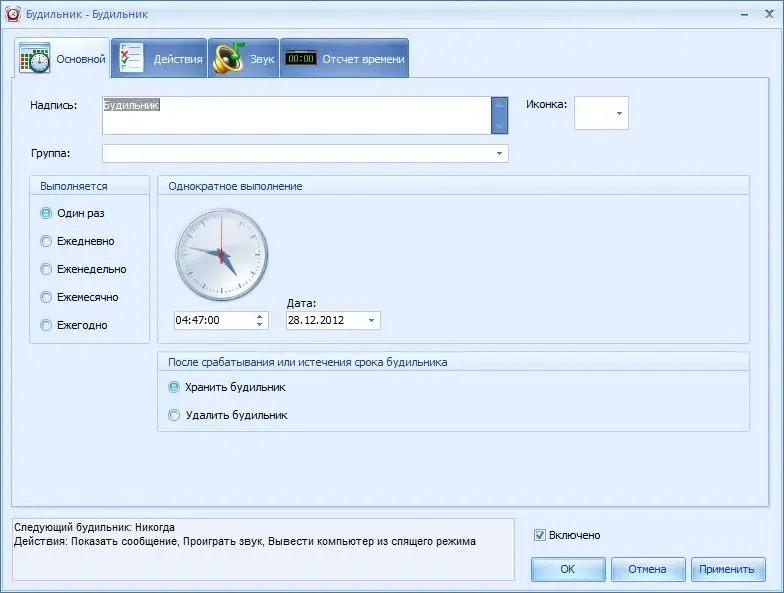Click the date value 28.12.2012
This screenshot has width=784, height=593.
316,320
